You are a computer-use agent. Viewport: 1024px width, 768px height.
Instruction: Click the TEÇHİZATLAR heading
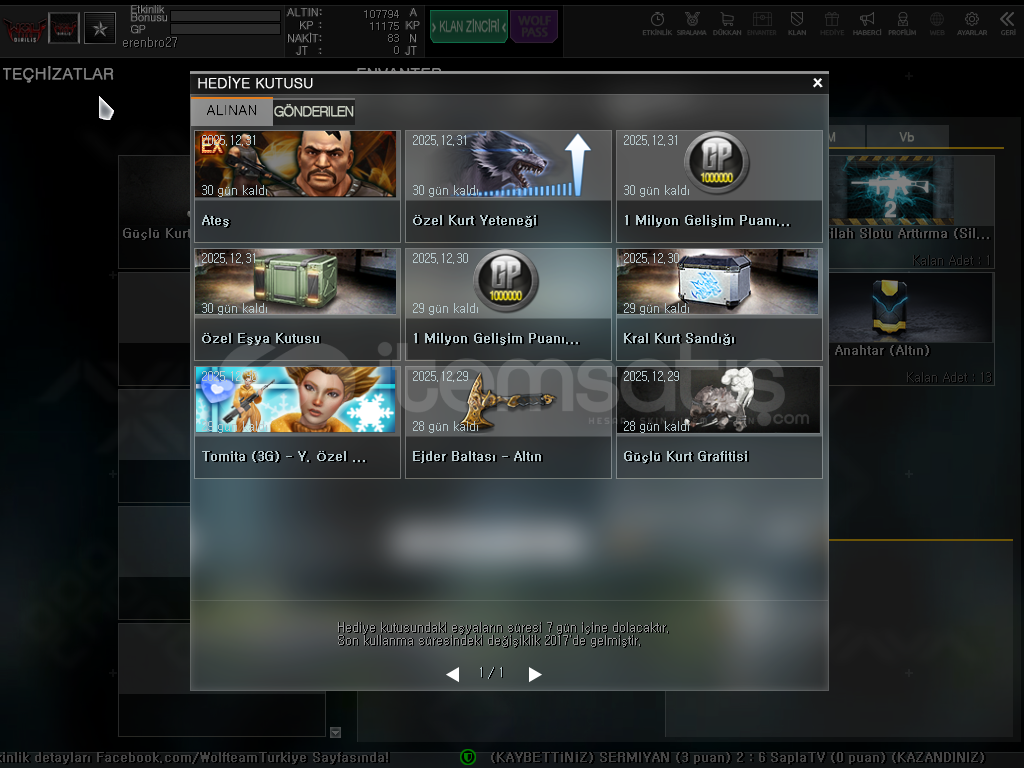[x=58, y=74]
